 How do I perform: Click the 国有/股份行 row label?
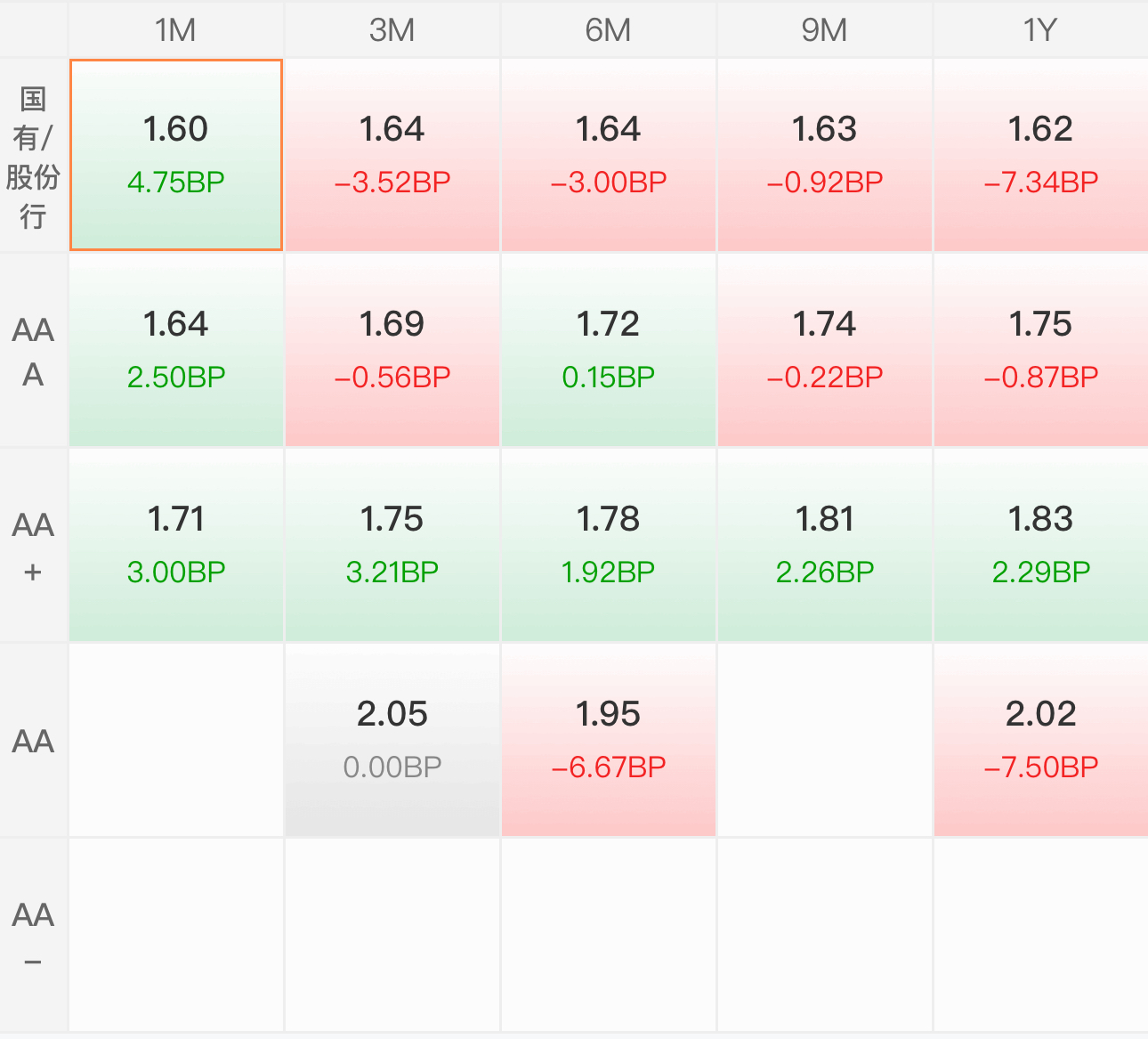[x=33, y=156]
